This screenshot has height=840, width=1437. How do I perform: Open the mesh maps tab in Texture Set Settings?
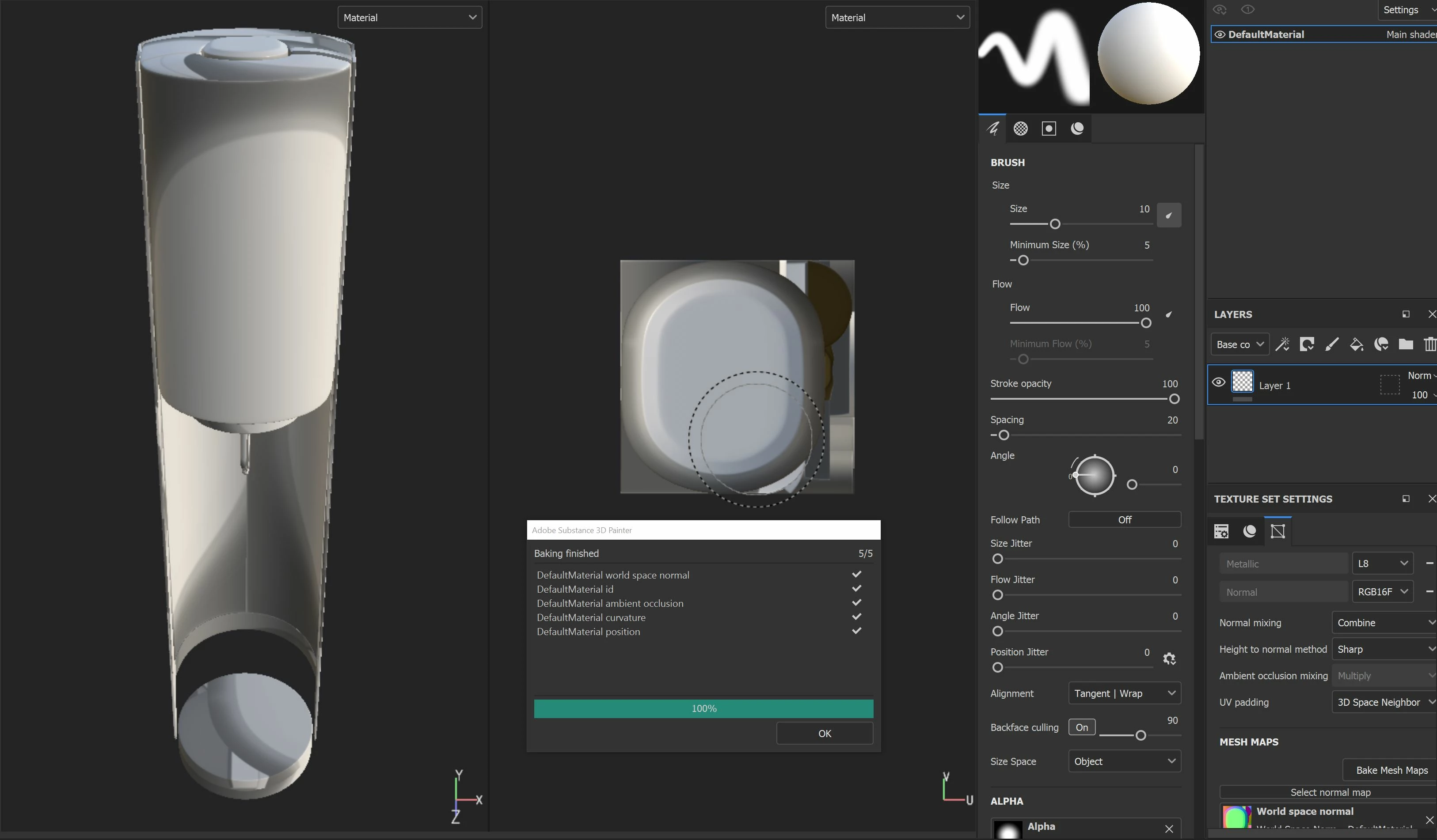(x=1278, y=531)
